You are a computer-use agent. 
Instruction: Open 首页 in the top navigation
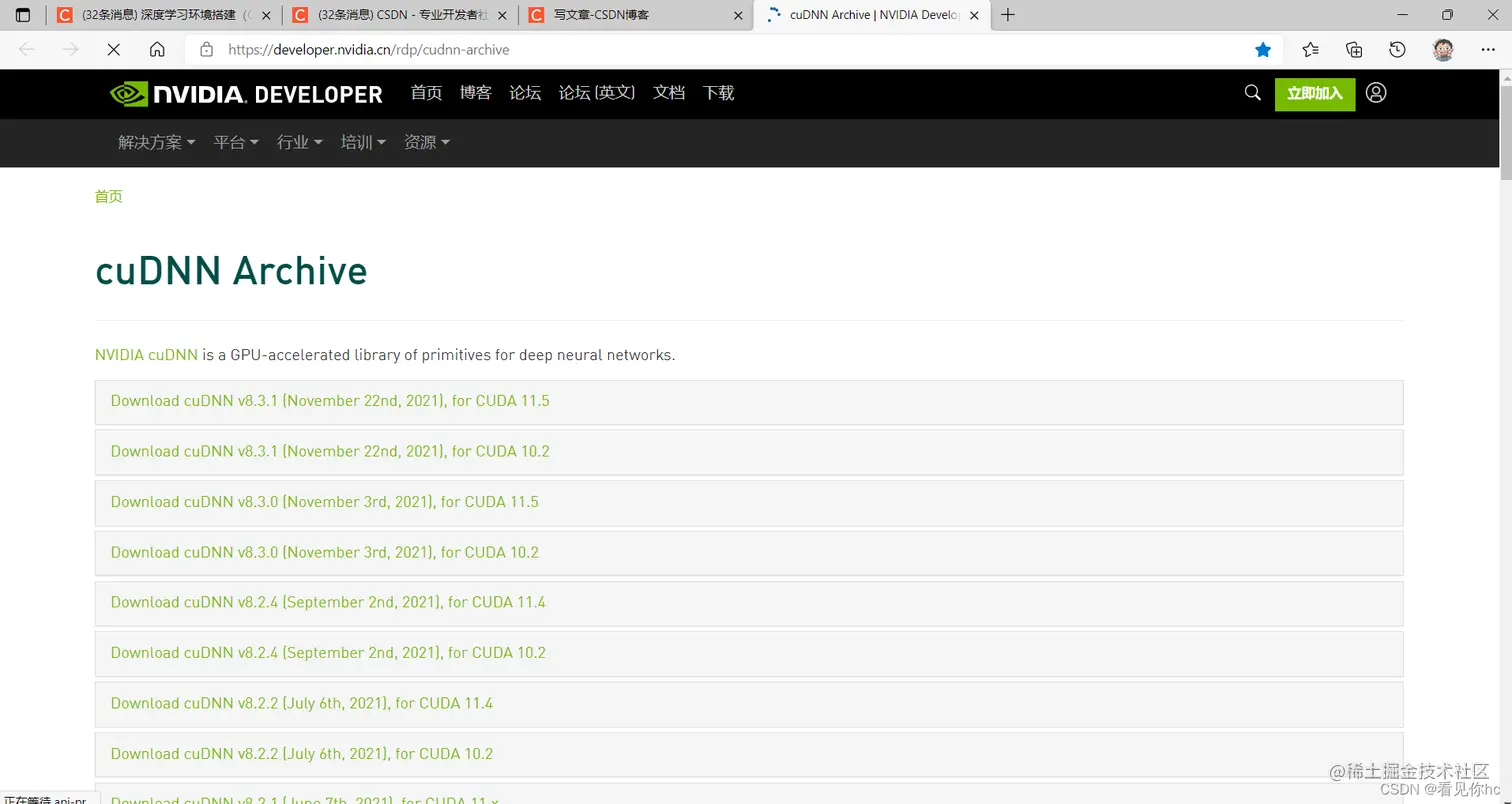tap(426, 93)
